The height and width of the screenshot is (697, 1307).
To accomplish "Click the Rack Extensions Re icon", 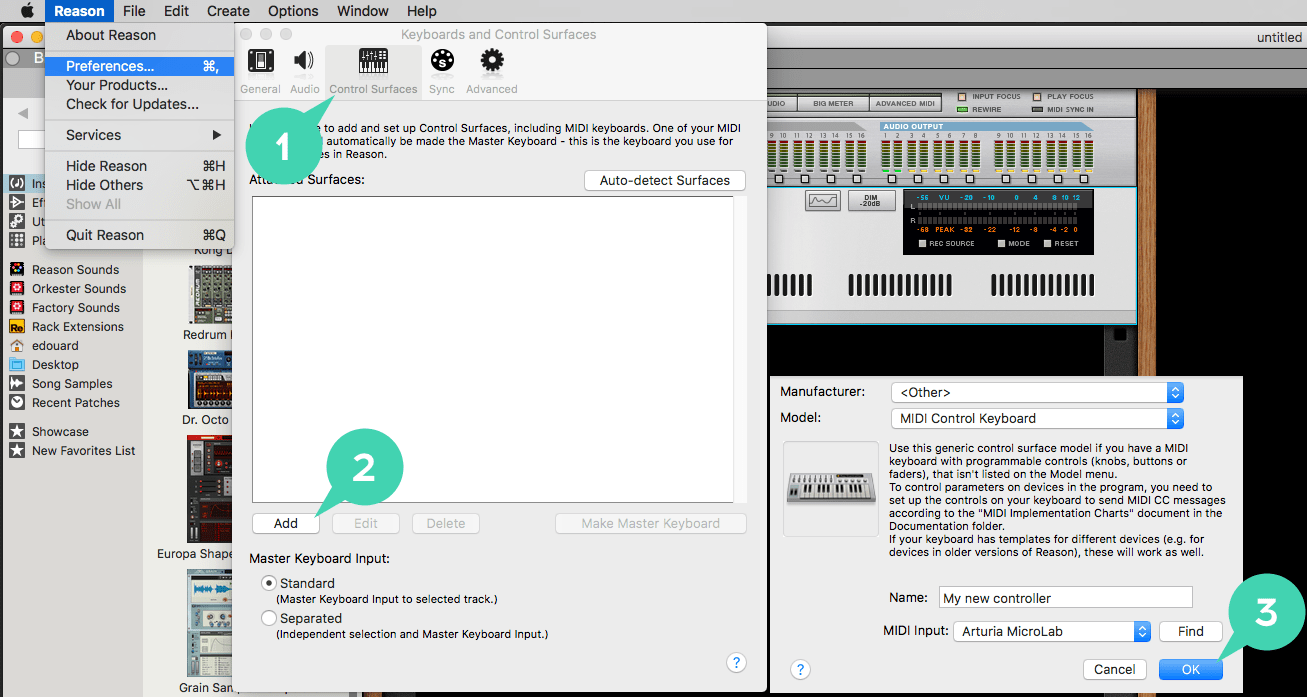I will click(x=16, y=326).
